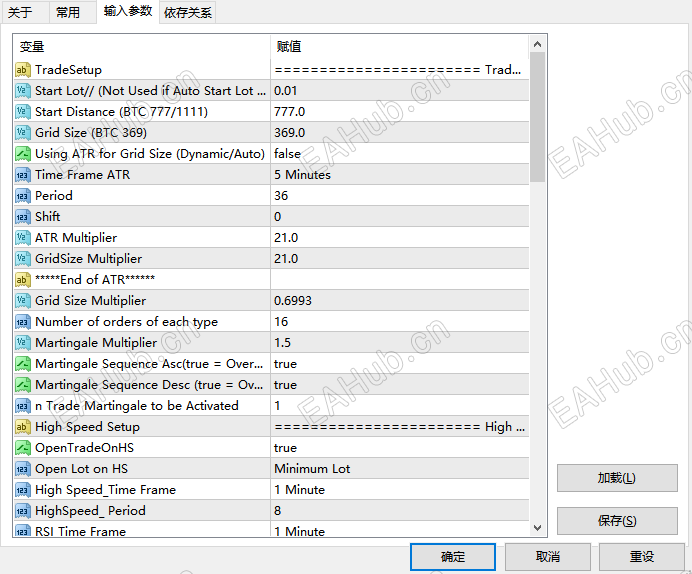Click the boolean icon for Using ATR for Grid Size
Image resolution: width=692 pixels, height=574 pixels.
(23, 154)
